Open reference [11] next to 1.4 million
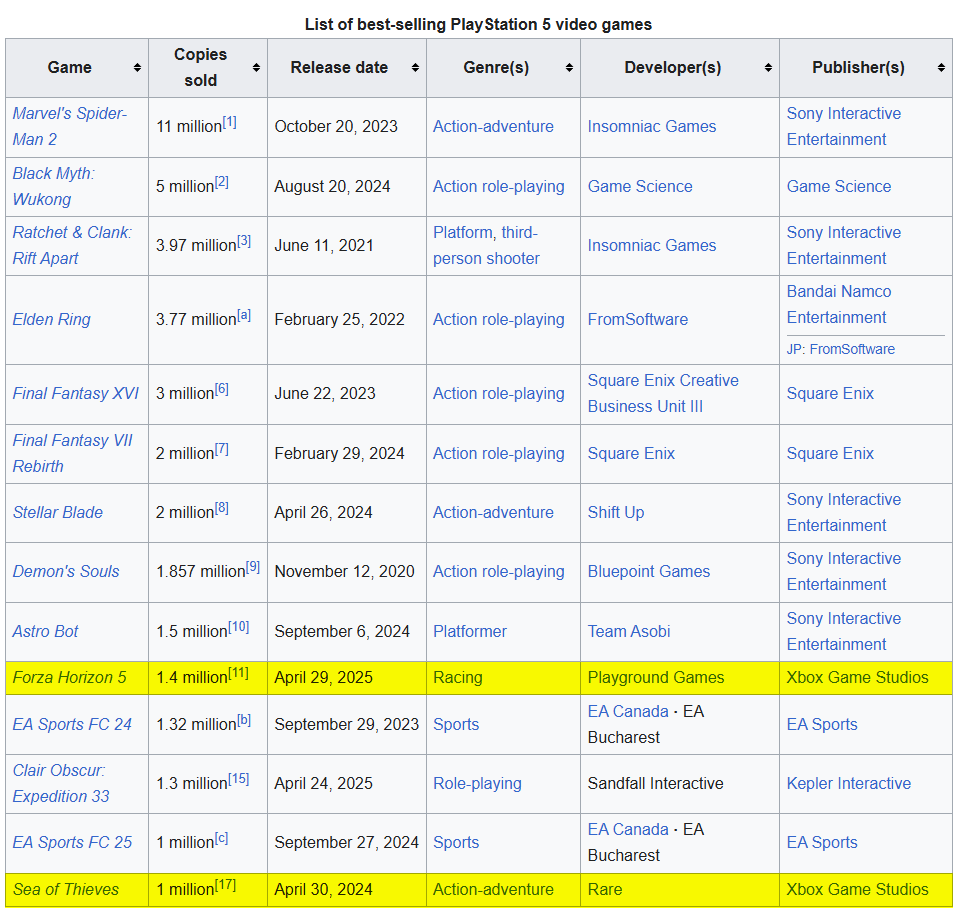960x913 pixels. coord(238,674)
